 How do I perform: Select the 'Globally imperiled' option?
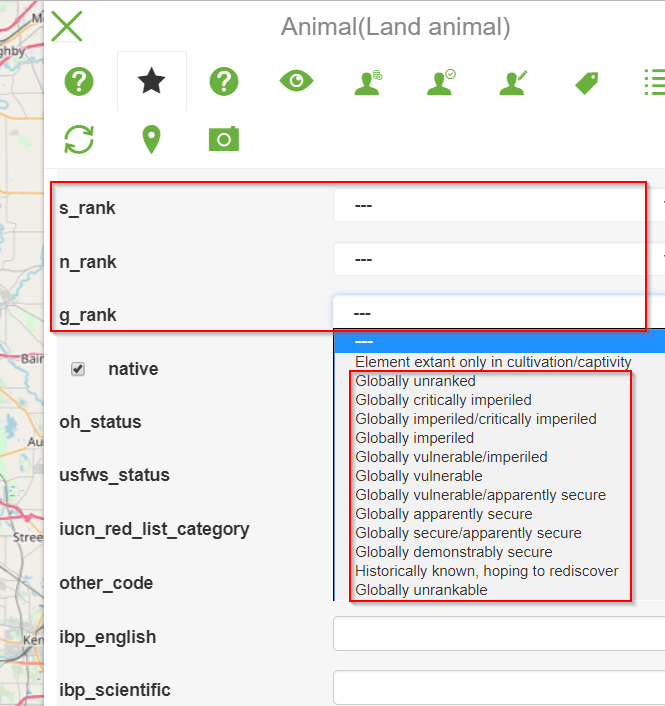click(414, 438)
